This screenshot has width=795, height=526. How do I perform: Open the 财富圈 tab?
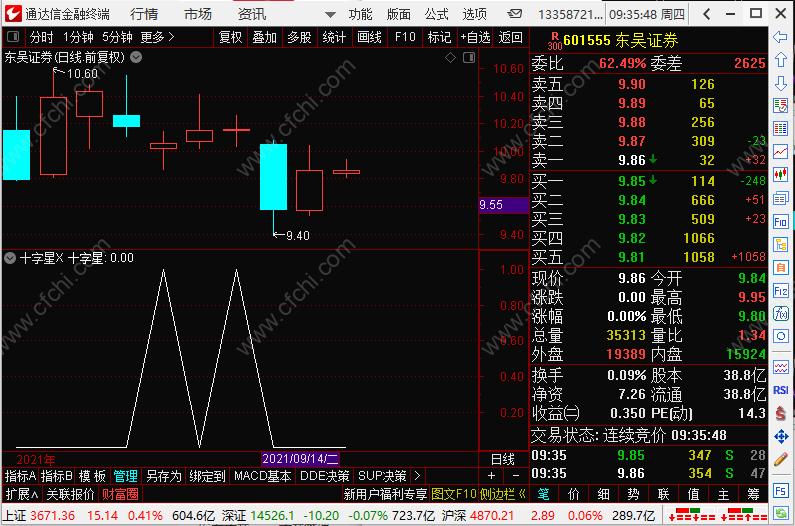tap(120, 494)
